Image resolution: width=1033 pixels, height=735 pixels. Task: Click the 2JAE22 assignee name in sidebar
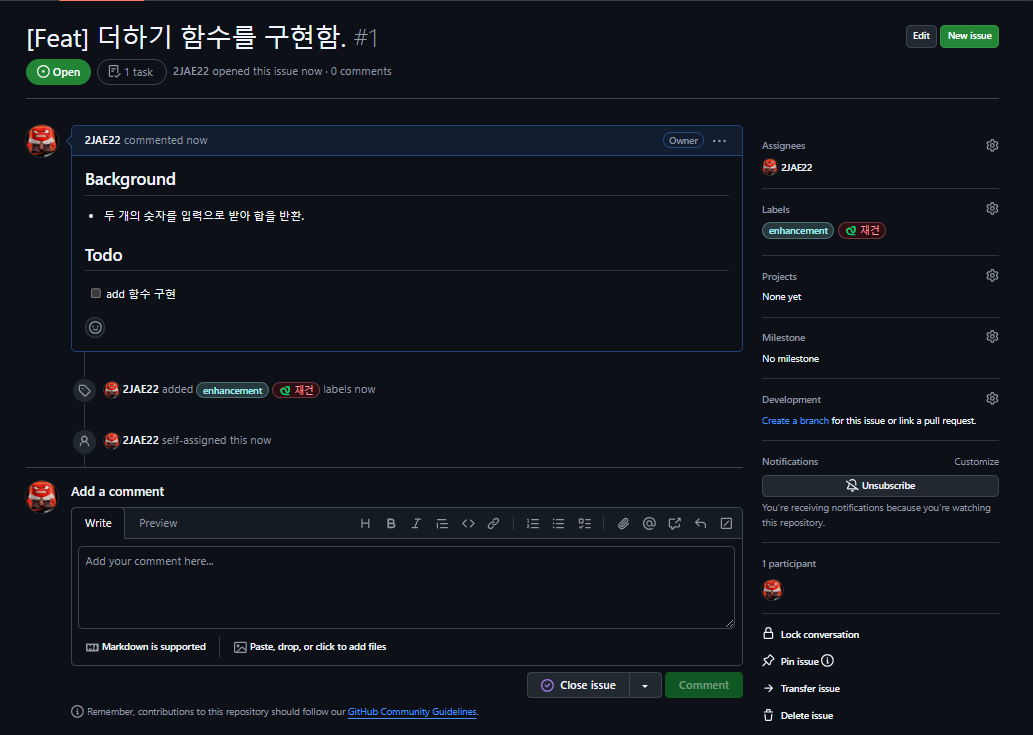click(796, 167)
